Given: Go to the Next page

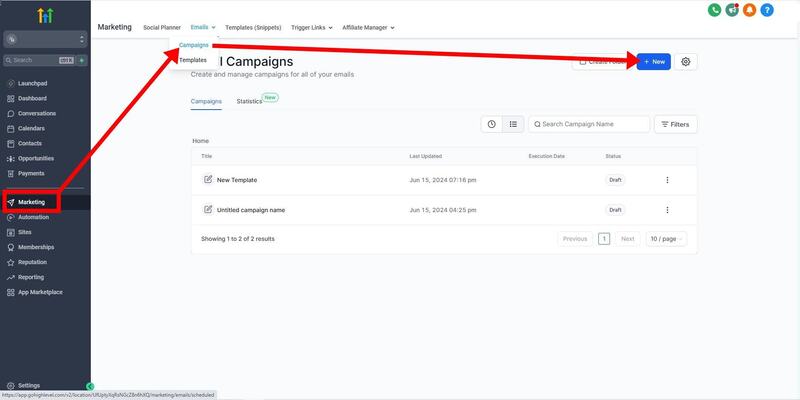Looking at the screenshot, I should (x=628, y=239).
